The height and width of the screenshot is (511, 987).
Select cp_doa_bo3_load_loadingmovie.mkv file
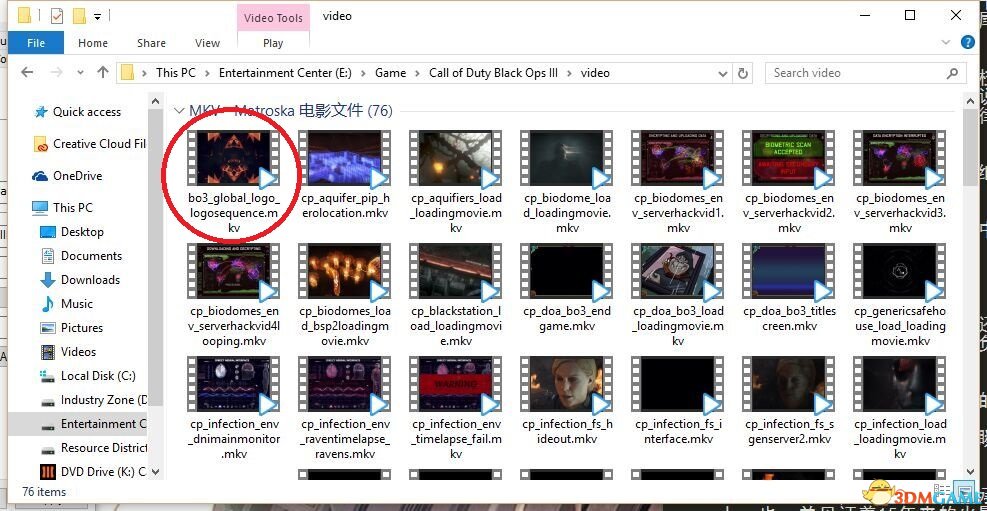tap(679, 296)
